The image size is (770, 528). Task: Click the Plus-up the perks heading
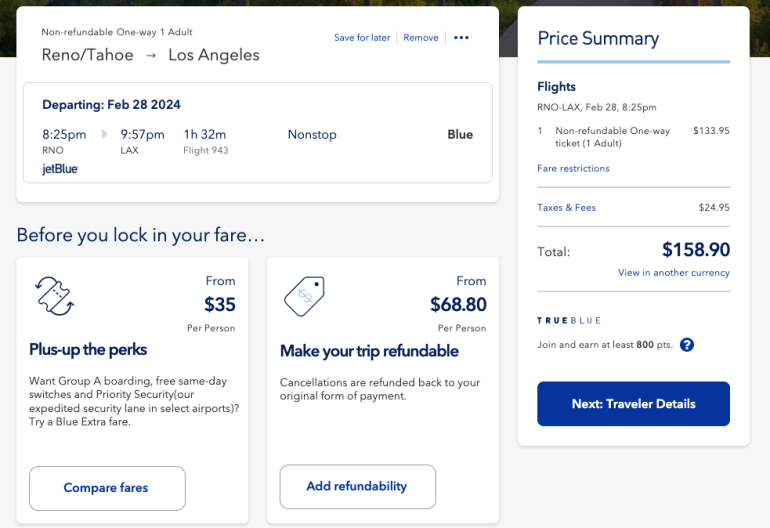tap(88, 350)
